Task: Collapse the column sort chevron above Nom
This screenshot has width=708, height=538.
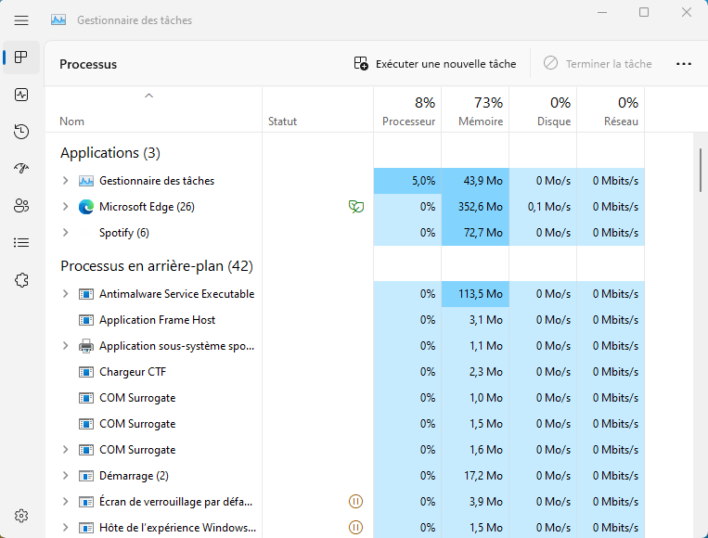Action: (x=149, y=96)
